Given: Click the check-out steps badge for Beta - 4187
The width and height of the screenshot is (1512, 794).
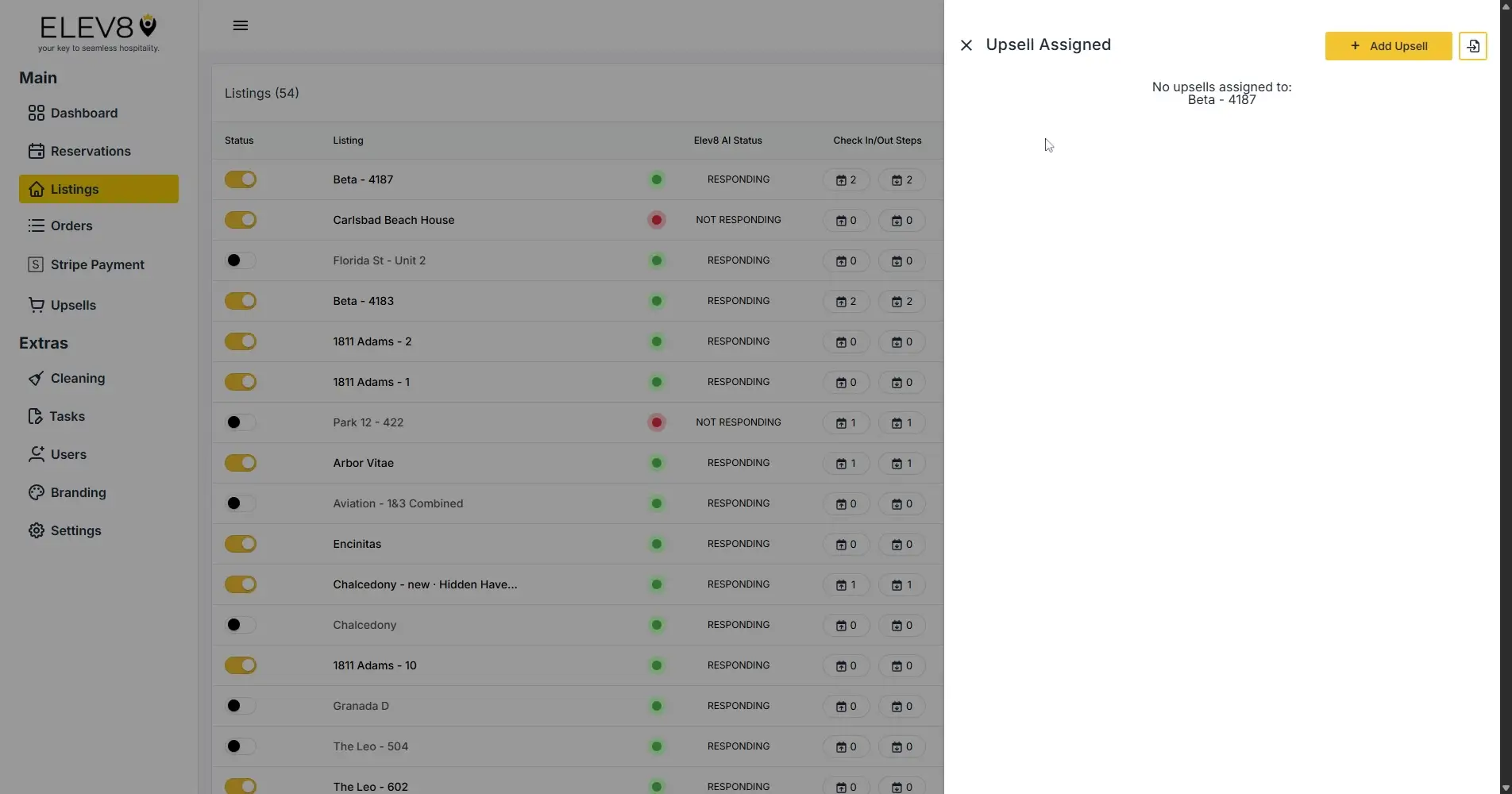Looking at the screenshot, I should click(901, 179).
